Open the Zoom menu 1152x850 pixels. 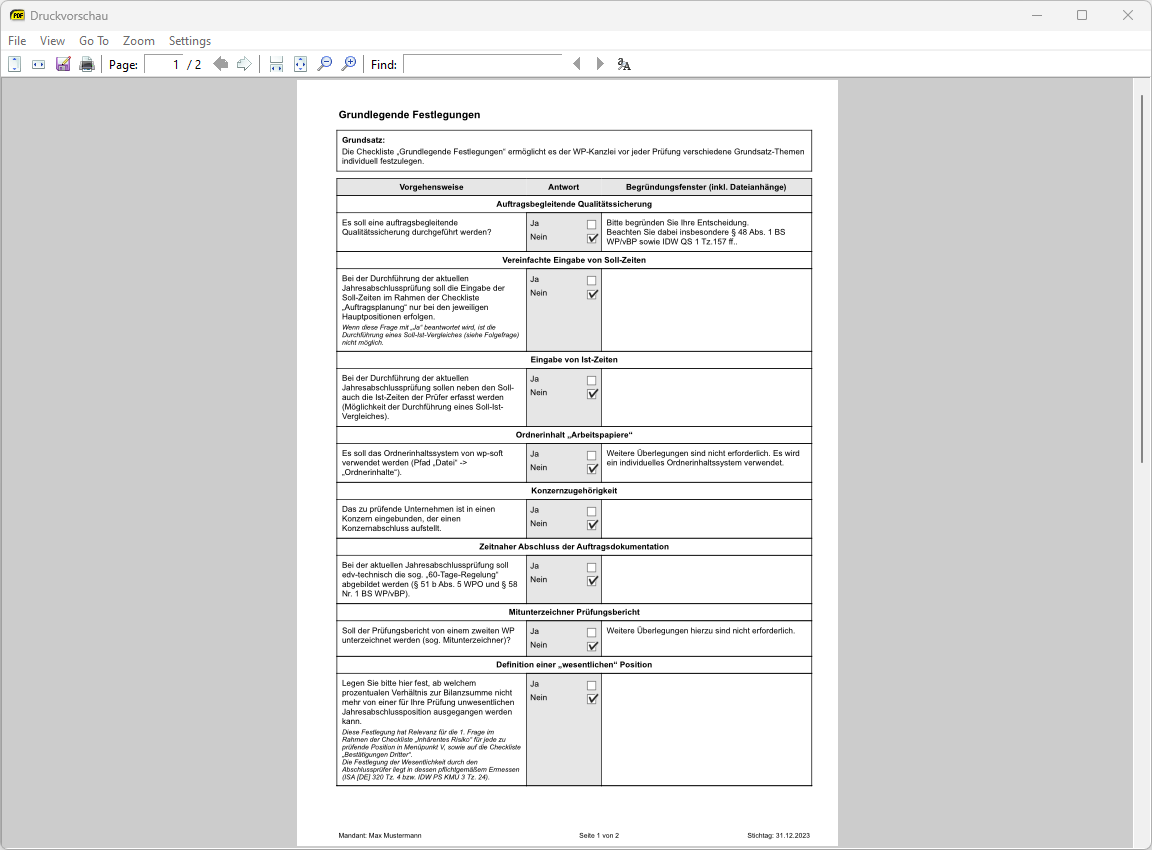139,41
